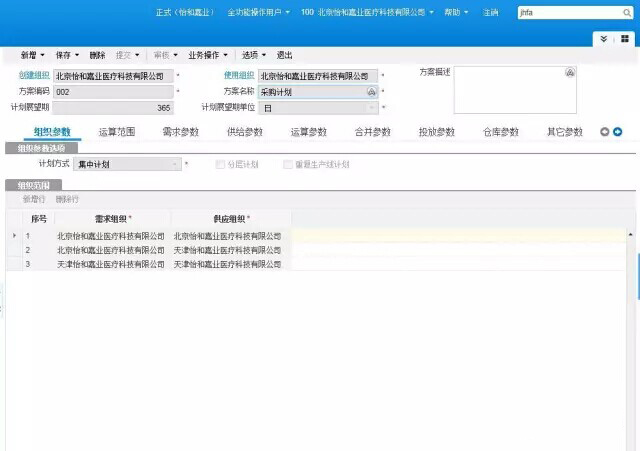640x451 pixels.
Task: Select row 2 需求组织 cell 北京怡和嘉业
Action: [111, 250]
